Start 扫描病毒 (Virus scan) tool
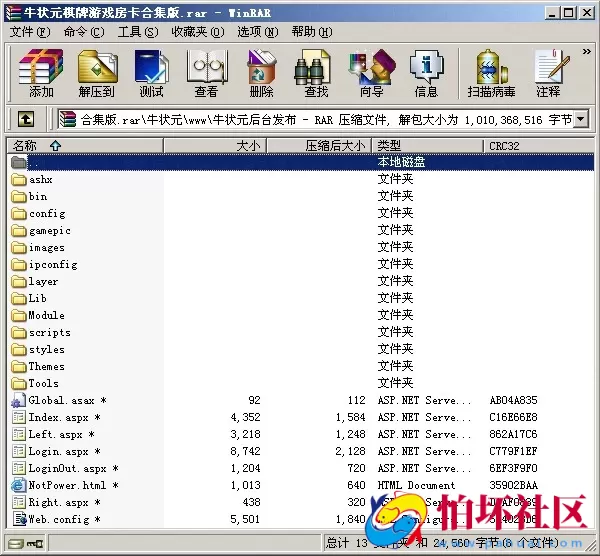This screenshot has width=600, height=556. click(491, 73)
